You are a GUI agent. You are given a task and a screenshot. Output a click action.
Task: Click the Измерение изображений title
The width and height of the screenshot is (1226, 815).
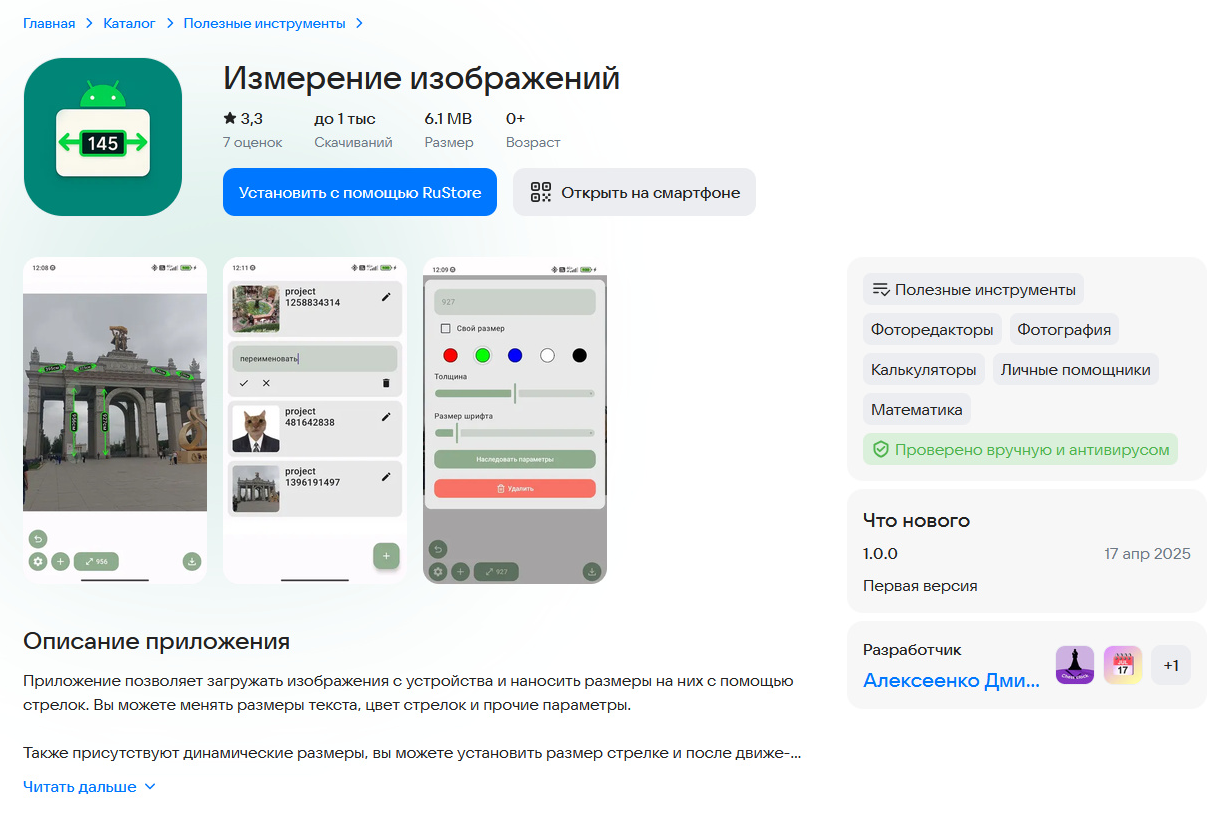pos(422,78)
